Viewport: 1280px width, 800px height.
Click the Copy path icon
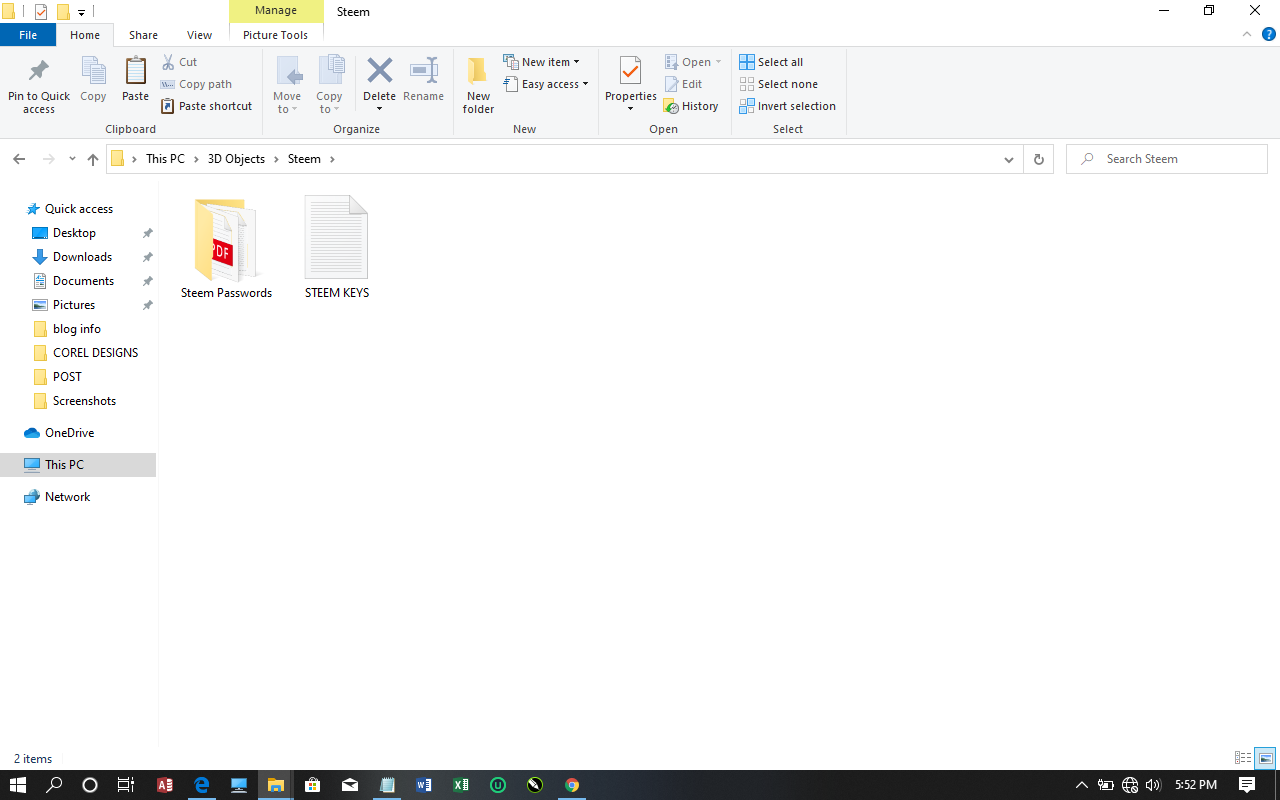point(196,84)
